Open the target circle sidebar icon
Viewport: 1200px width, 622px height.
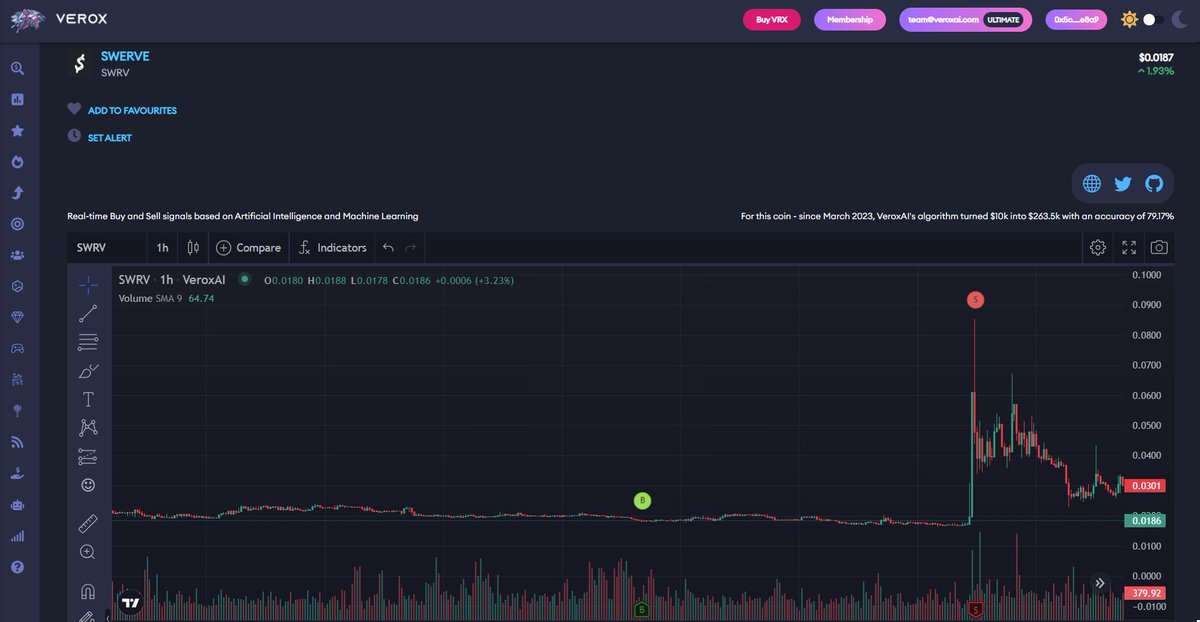tap(17, 224)
